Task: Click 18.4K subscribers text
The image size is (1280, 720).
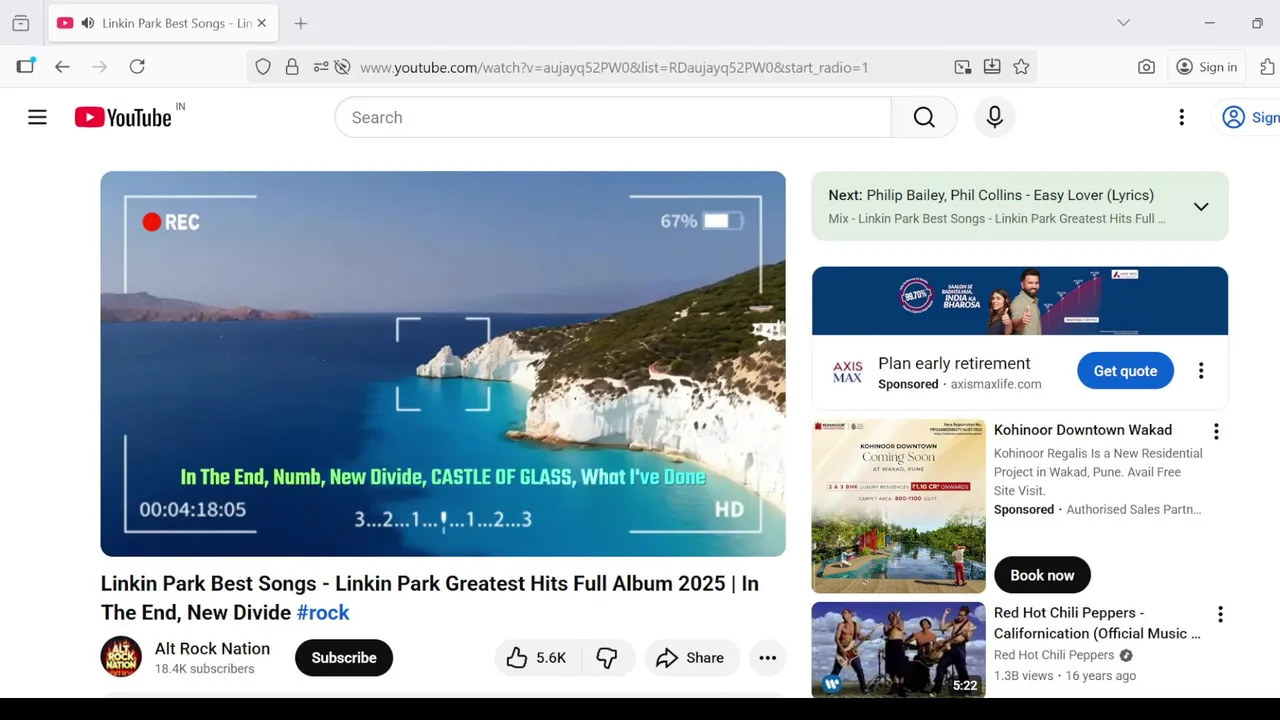Action: click(205, 669)
